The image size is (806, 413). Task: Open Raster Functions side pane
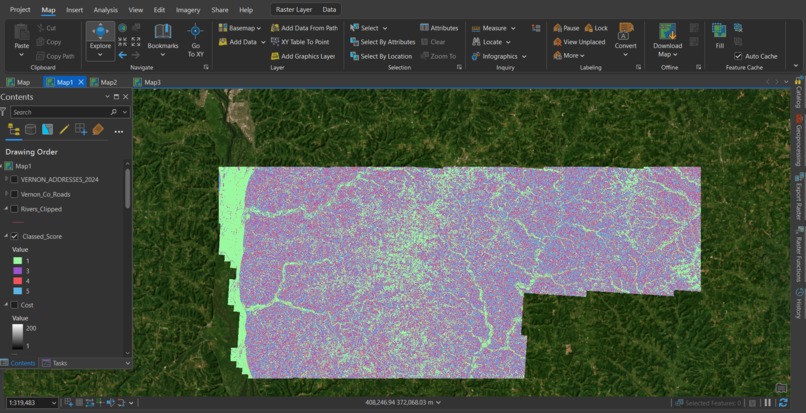click(x=799, y=255)
